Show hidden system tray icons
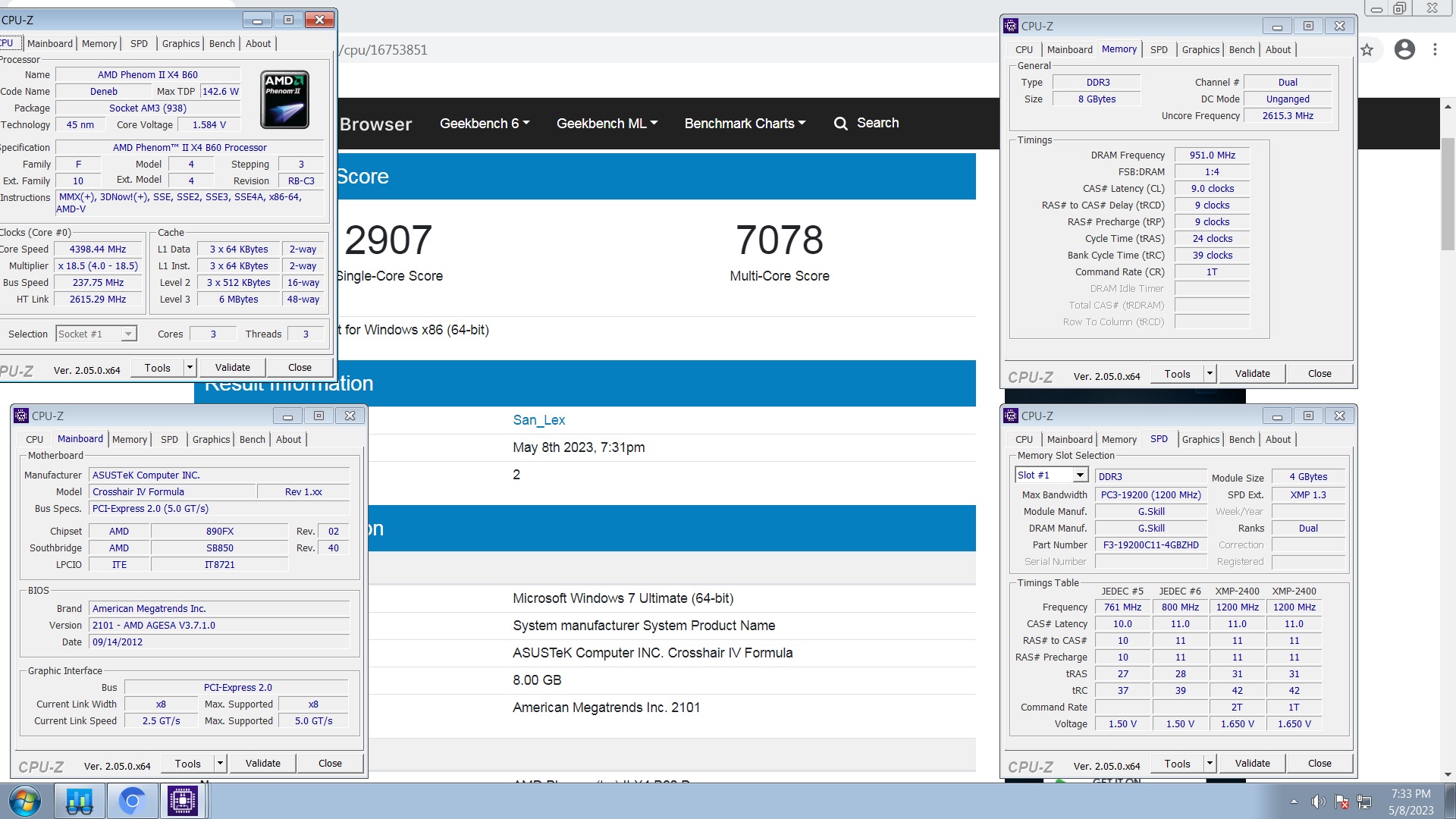1456x819 pixels. (1294, 802)
